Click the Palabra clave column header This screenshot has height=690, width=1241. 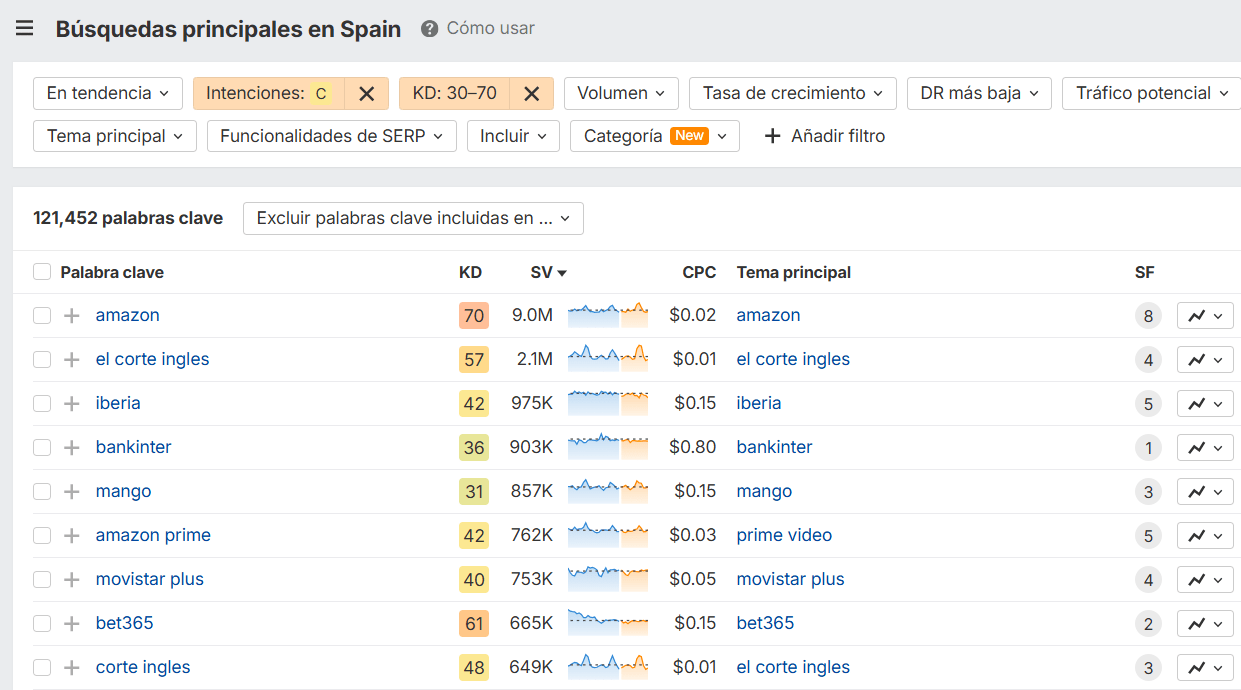[x=112, y=272]
